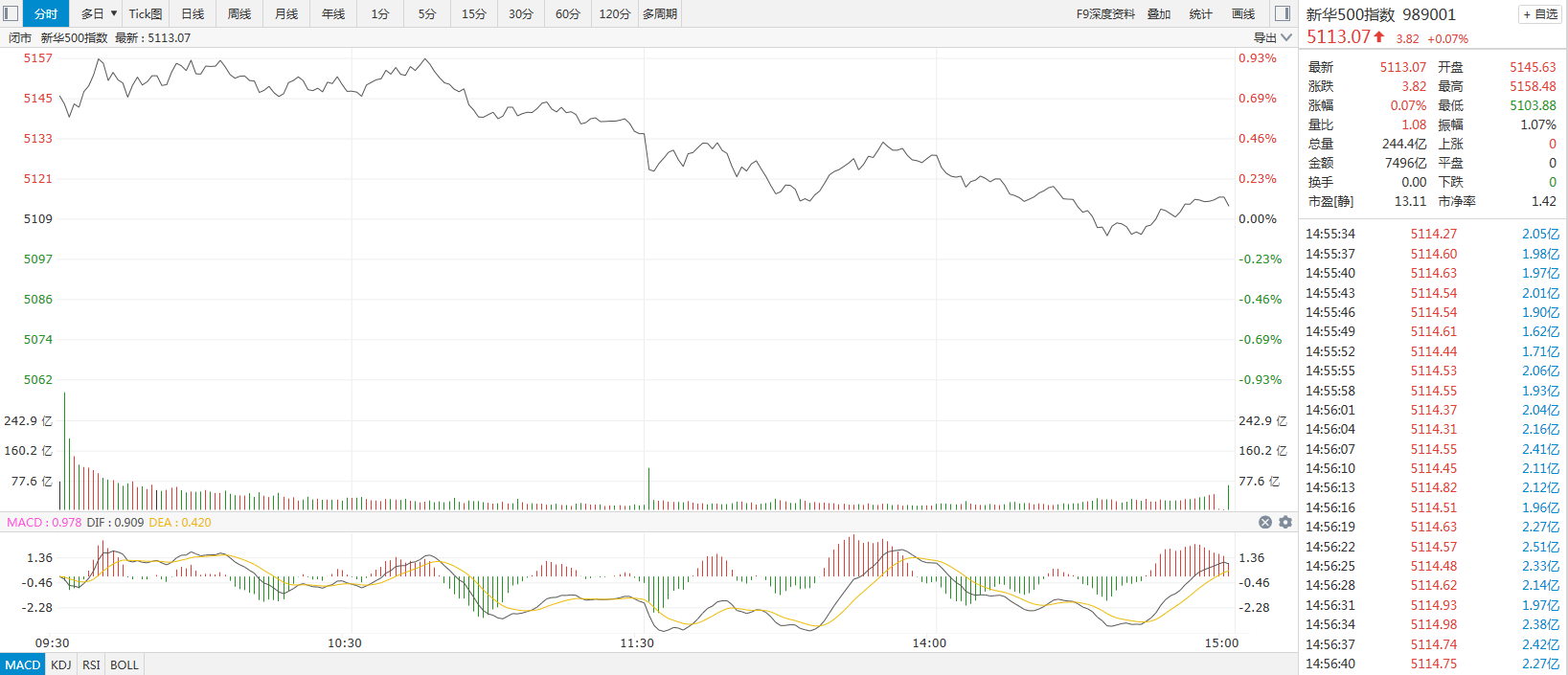Viewport: 1568px width, 675px height.
Task: Click the 市净率 value 1.42
Action: point(1544,201)
